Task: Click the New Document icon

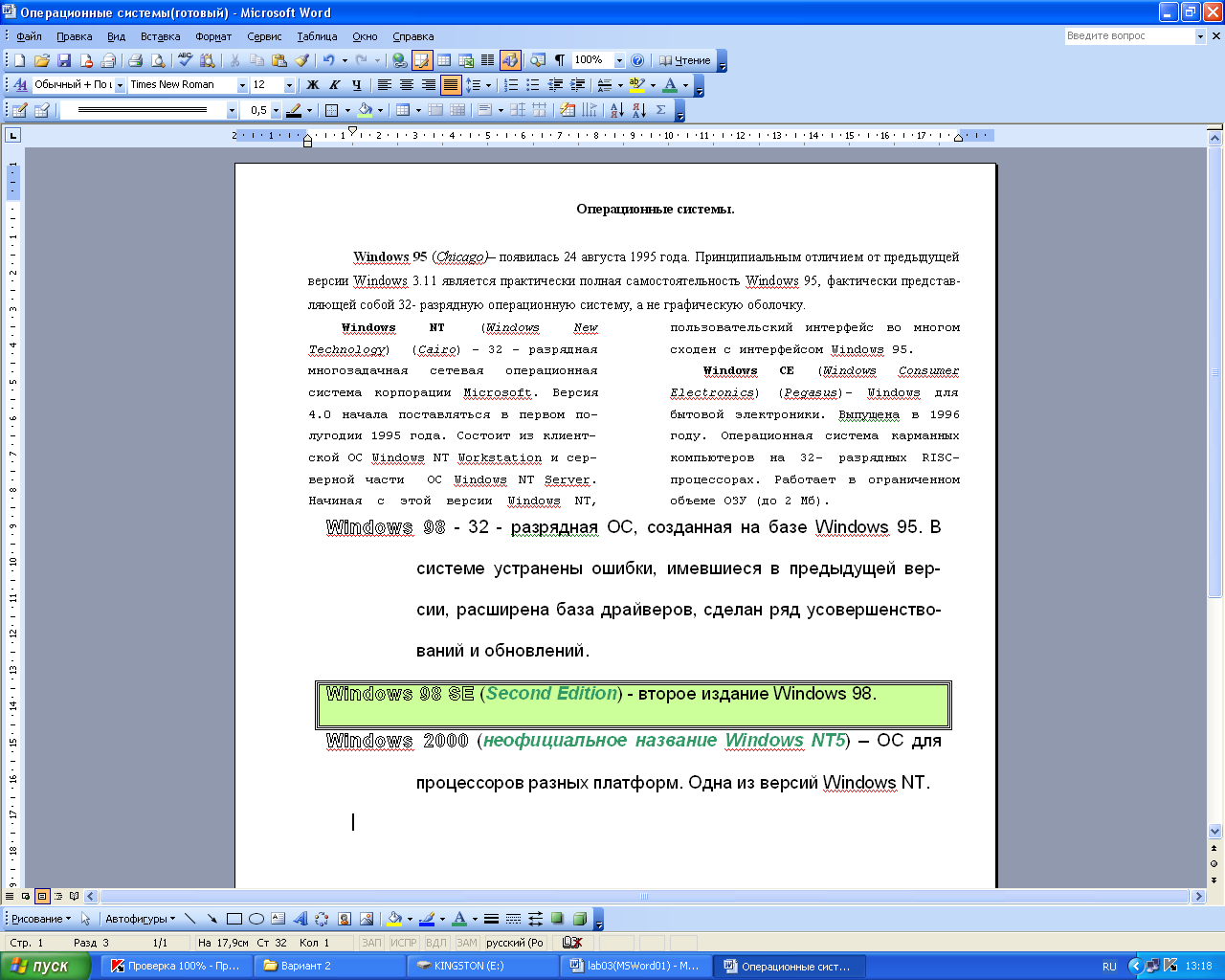Action: (x=19, y=60)
